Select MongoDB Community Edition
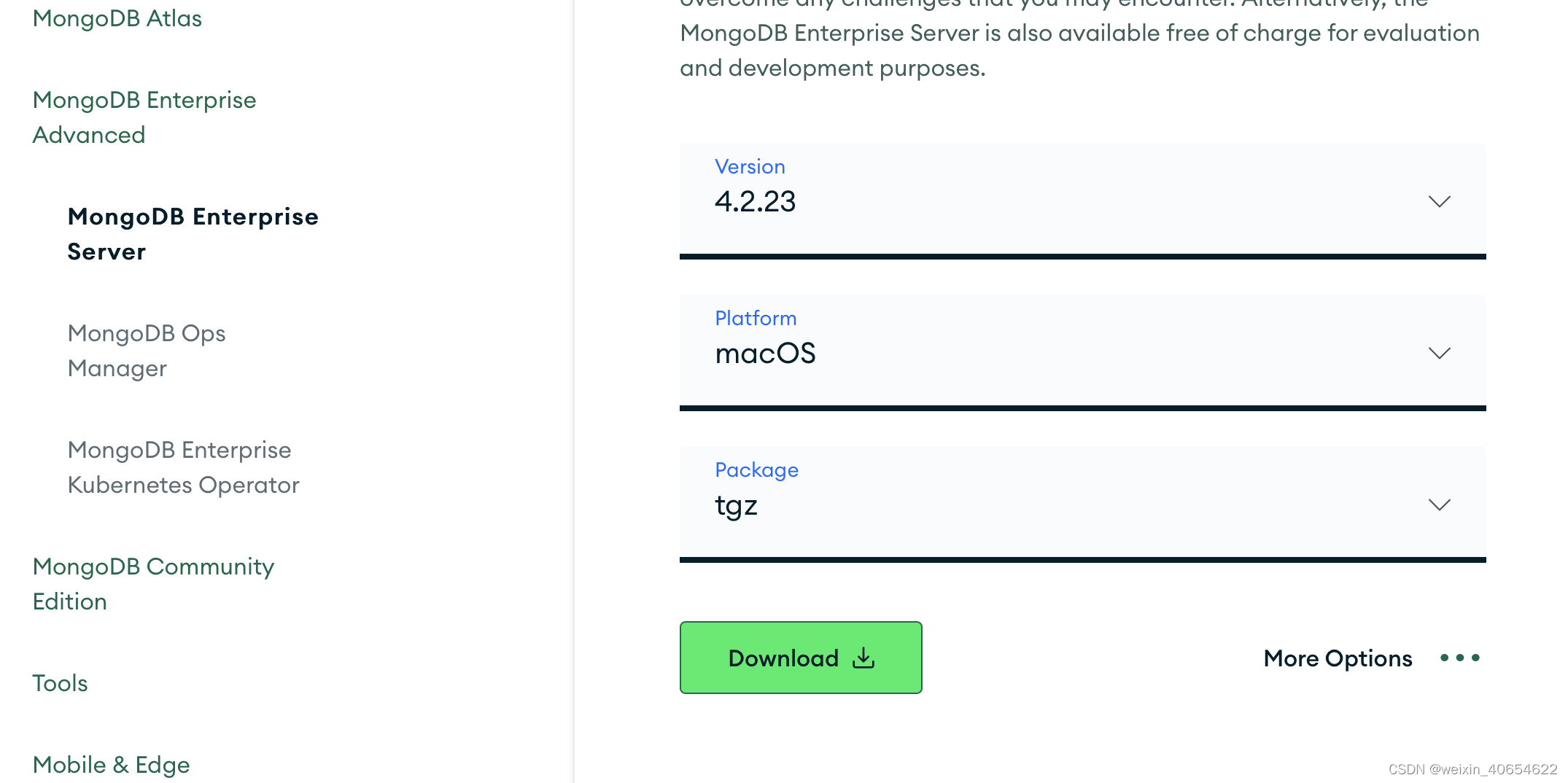The image size is (1568, 783). 153,583
